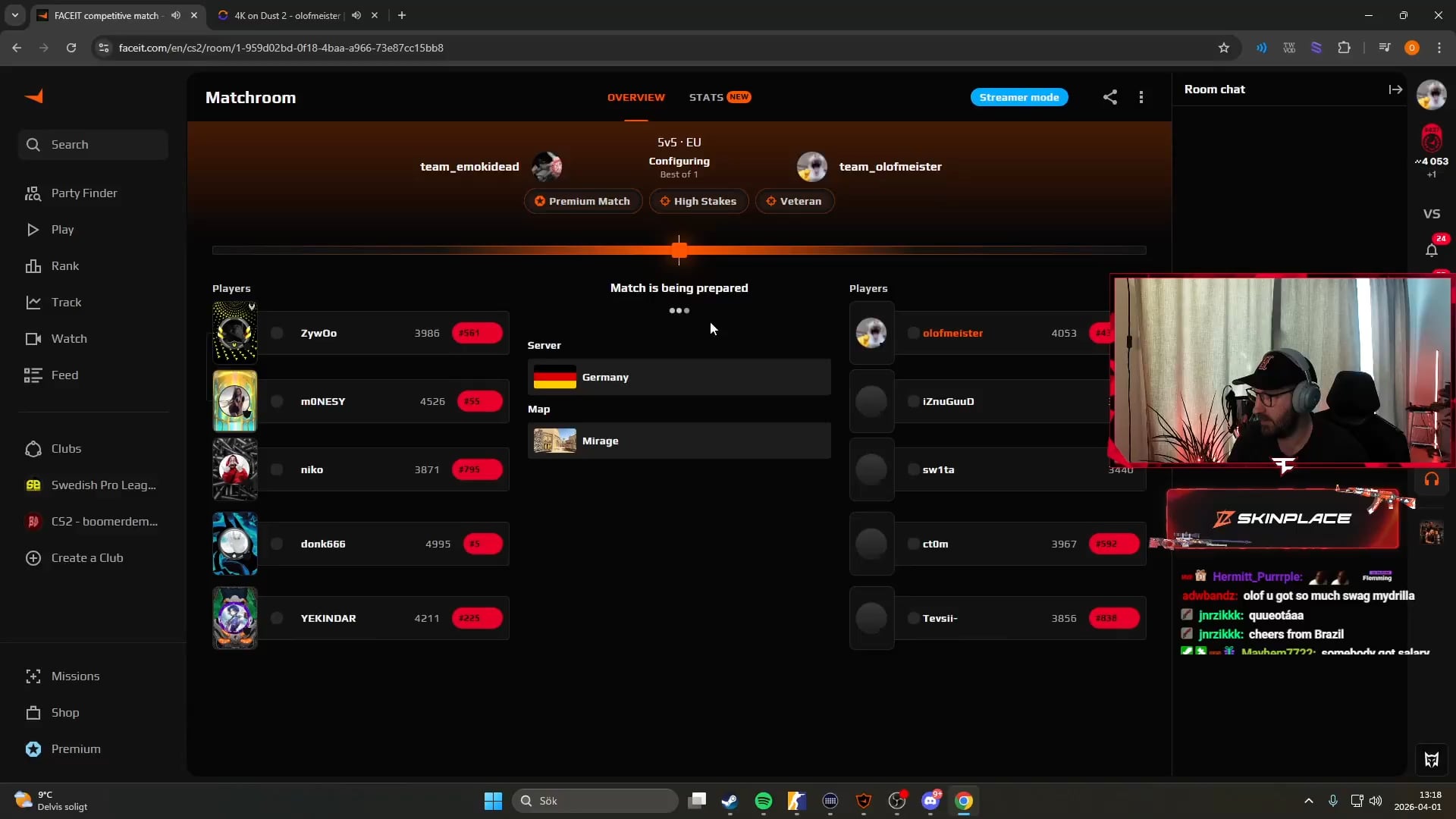Open donk666's player profile

(x=322, y=544)
